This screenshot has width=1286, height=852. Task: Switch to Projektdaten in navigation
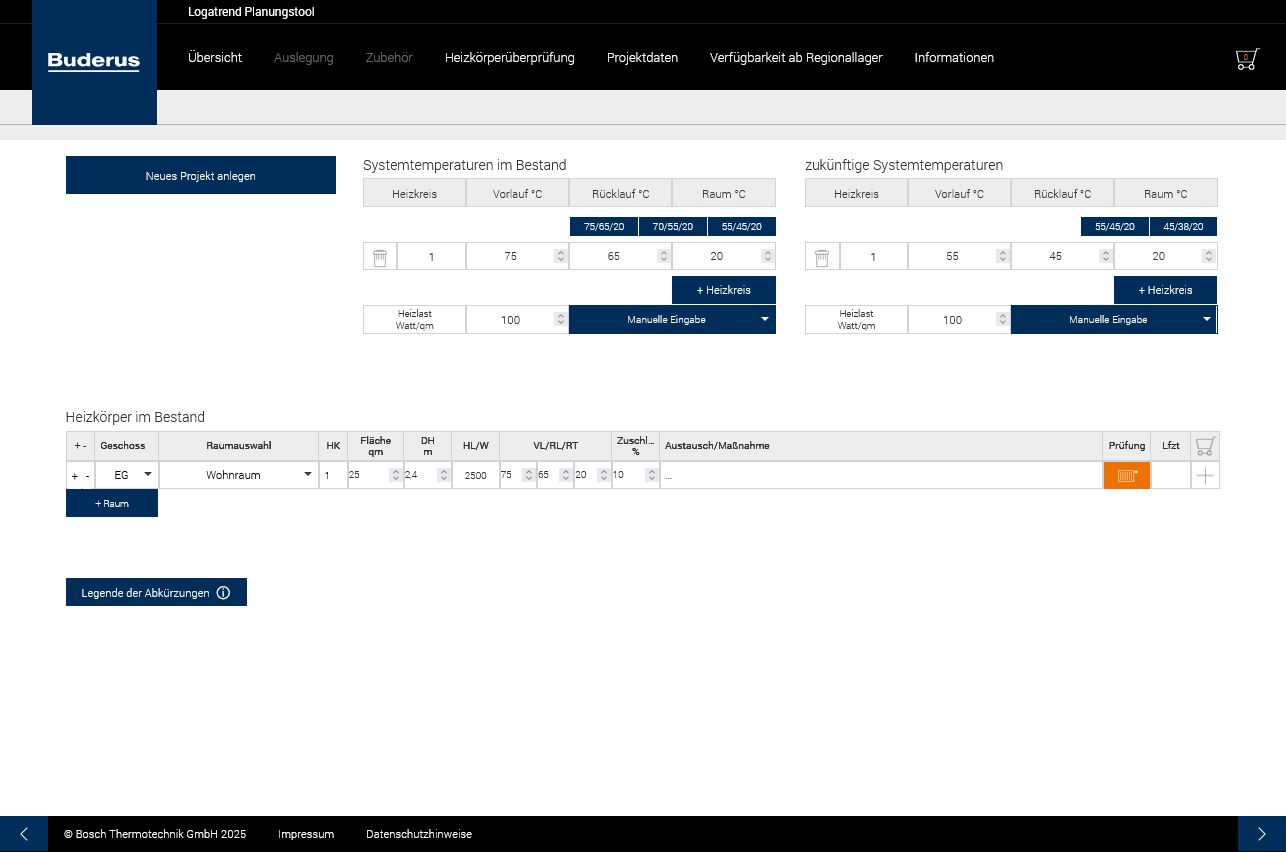point(642,58)
